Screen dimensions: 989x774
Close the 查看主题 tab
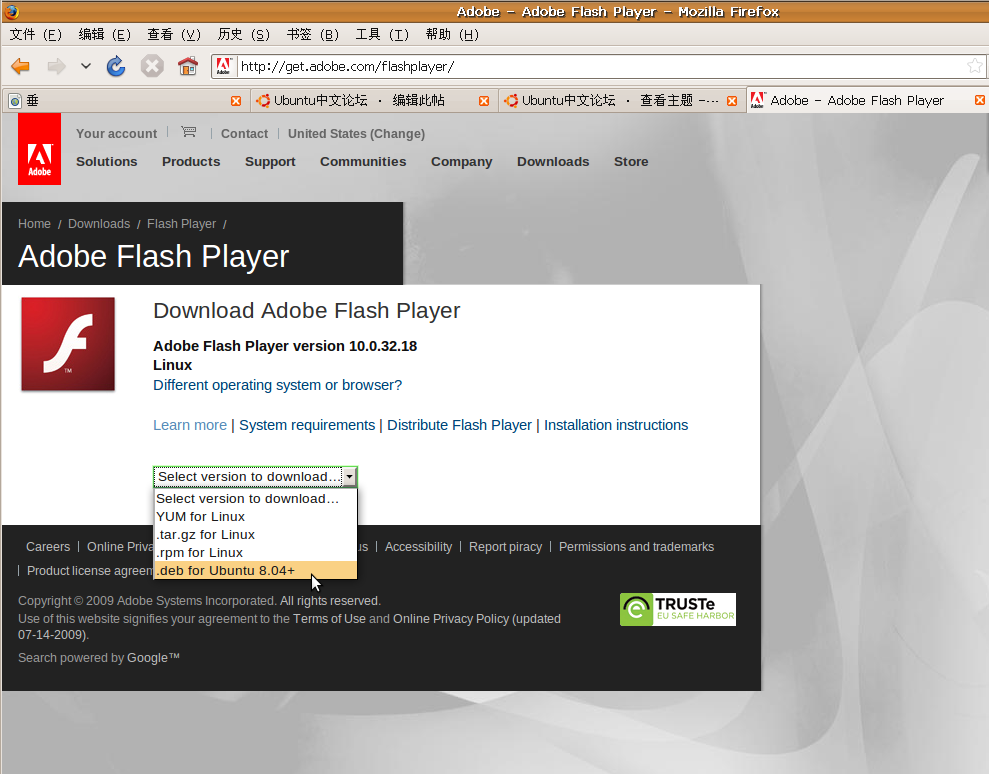tap(732, 101)
